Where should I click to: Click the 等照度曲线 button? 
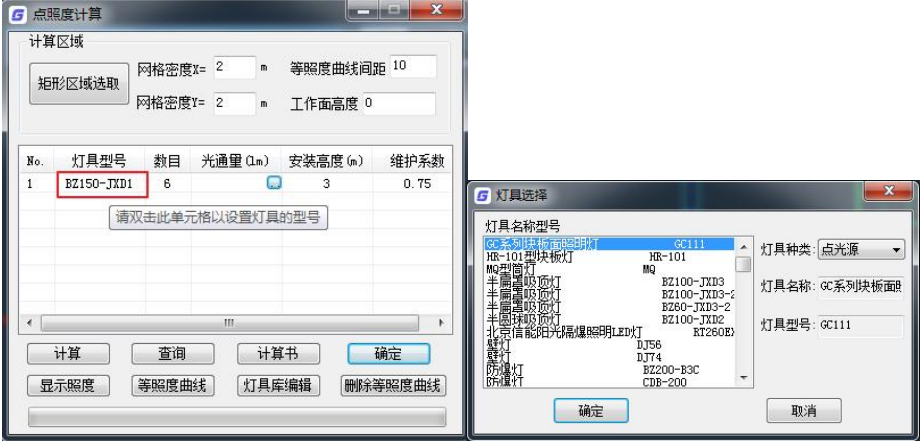(172, 386)
